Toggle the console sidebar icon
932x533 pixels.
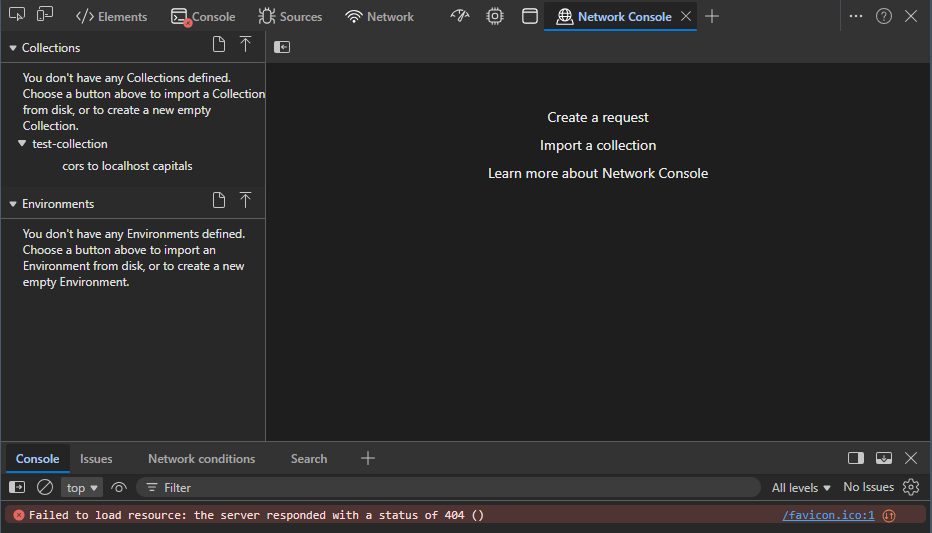17,487
